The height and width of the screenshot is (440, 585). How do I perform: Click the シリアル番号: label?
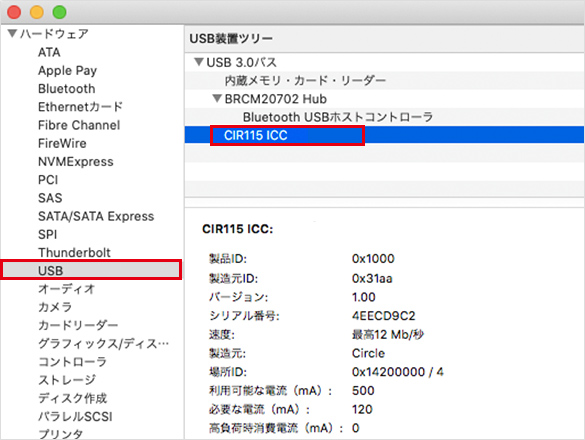point(244,316)
